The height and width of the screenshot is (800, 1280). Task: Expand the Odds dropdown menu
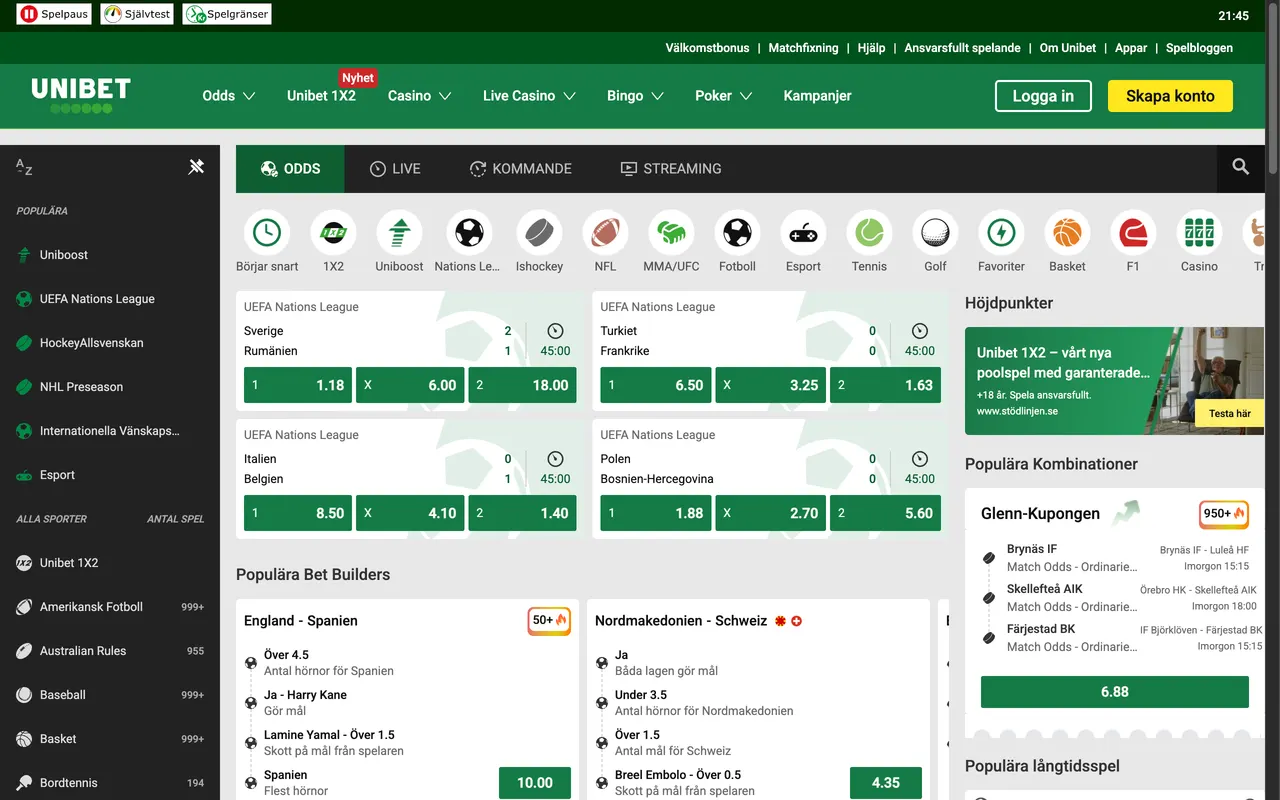click(x=229, y=96)
